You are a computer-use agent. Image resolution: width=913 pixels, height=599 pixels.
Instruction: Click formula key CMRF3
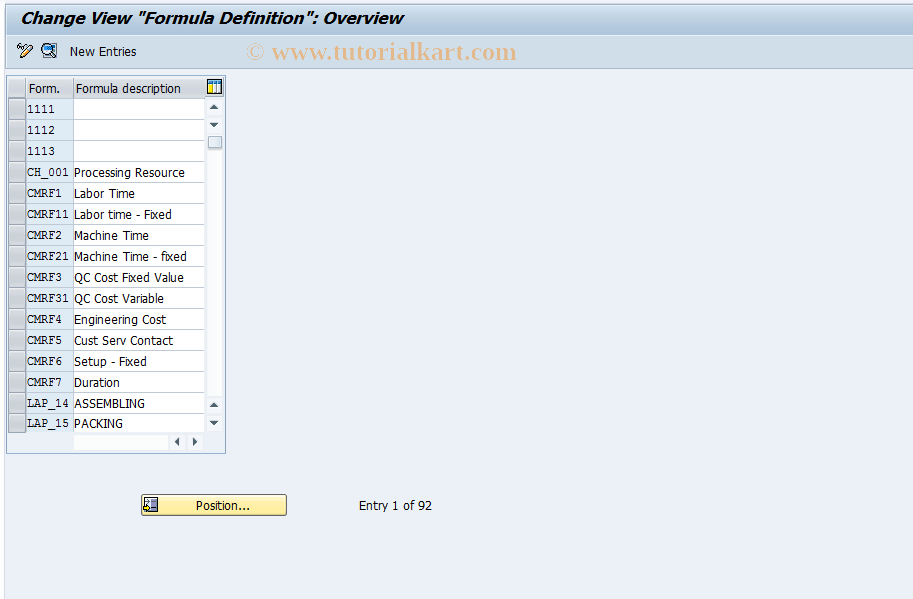click(49, 277)
